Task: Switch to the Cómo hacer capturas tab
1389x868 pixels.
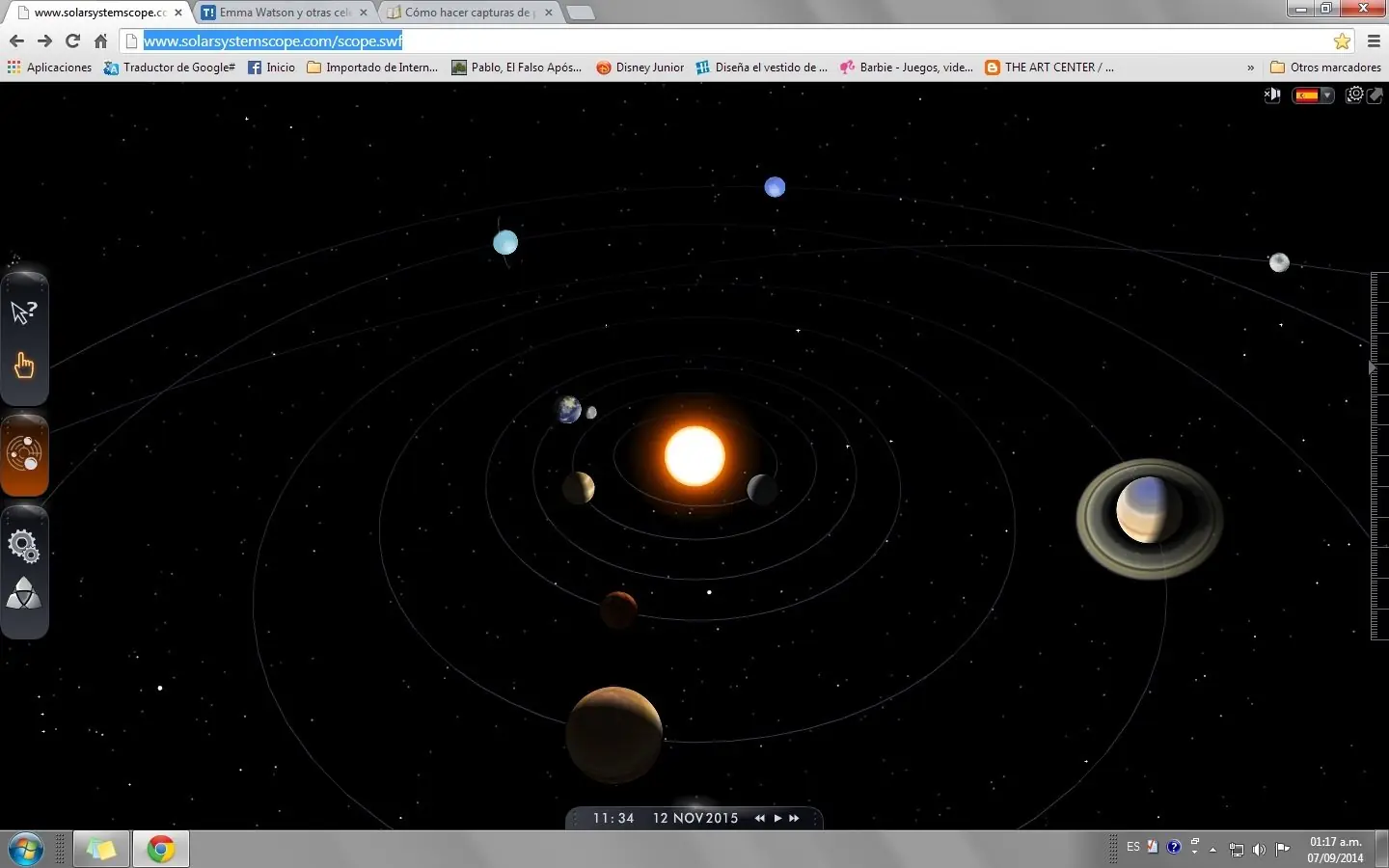Action: point(470,13)
